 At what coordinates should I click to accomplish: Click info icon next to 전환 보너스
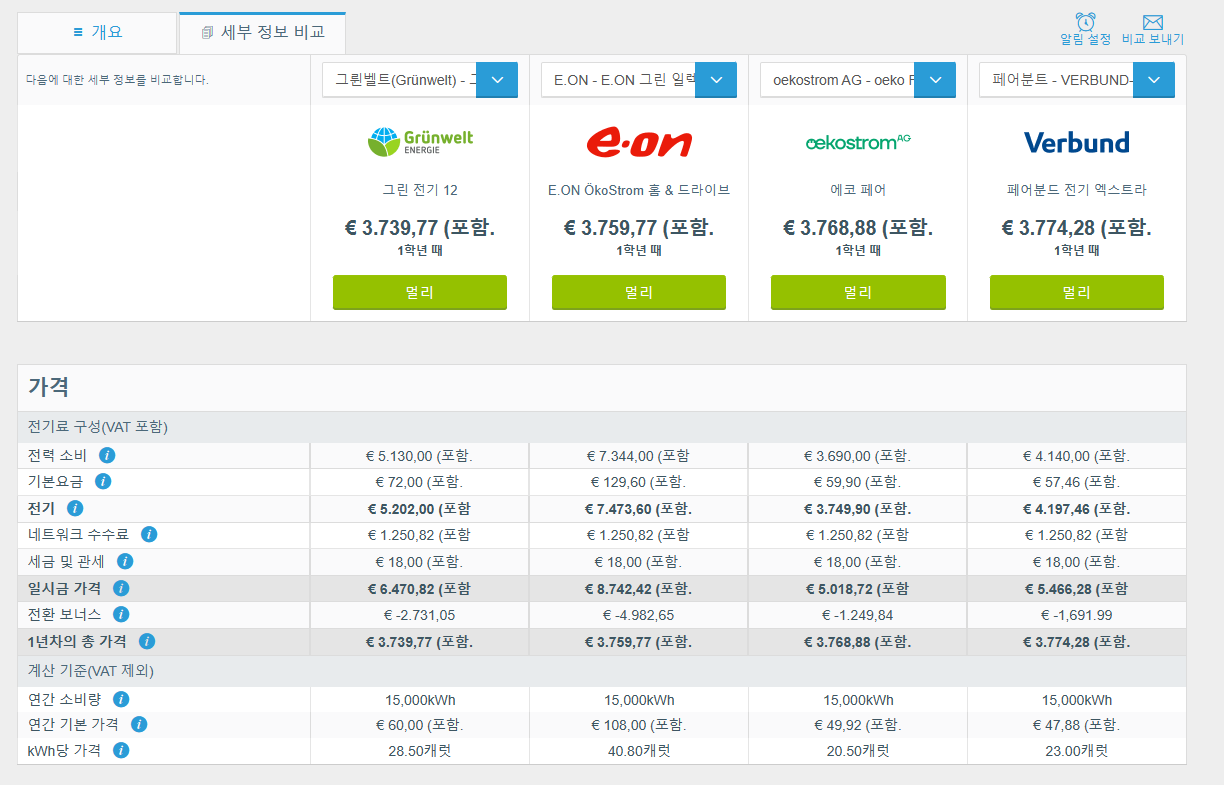[121, 614]
